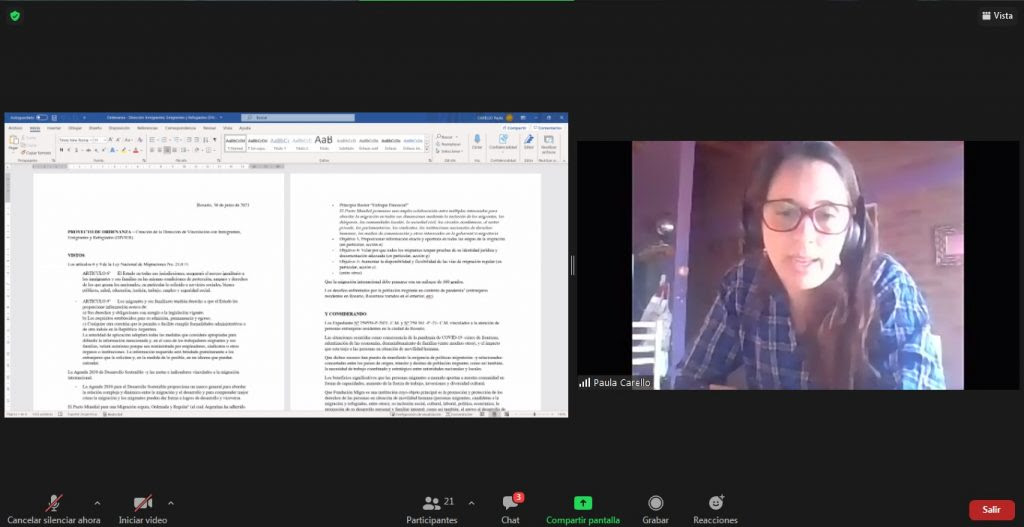Click the red Salir button
Image resolution: width=1024 pixels, height=527 pixels.
pyautogui.click(x=991, y=509)
